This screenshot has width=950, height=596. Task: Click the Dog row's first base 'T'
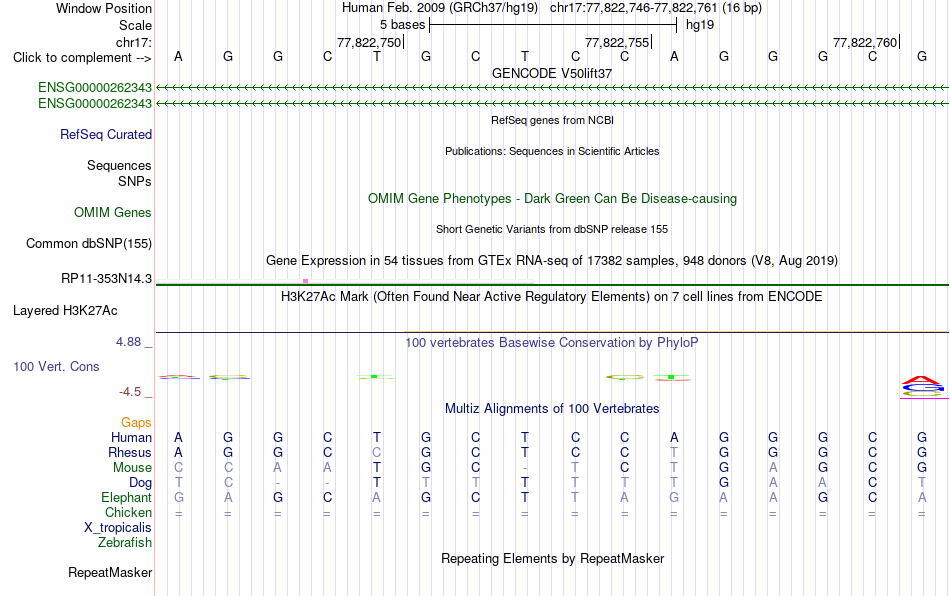[x=178, y=483]
